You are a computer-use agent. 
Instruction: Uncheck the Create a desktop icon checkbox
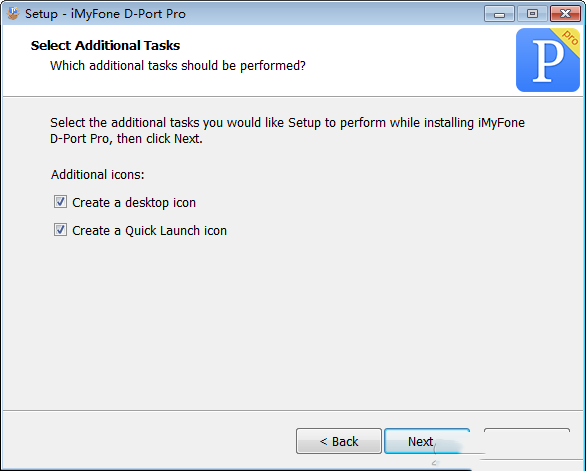[60, 202]
